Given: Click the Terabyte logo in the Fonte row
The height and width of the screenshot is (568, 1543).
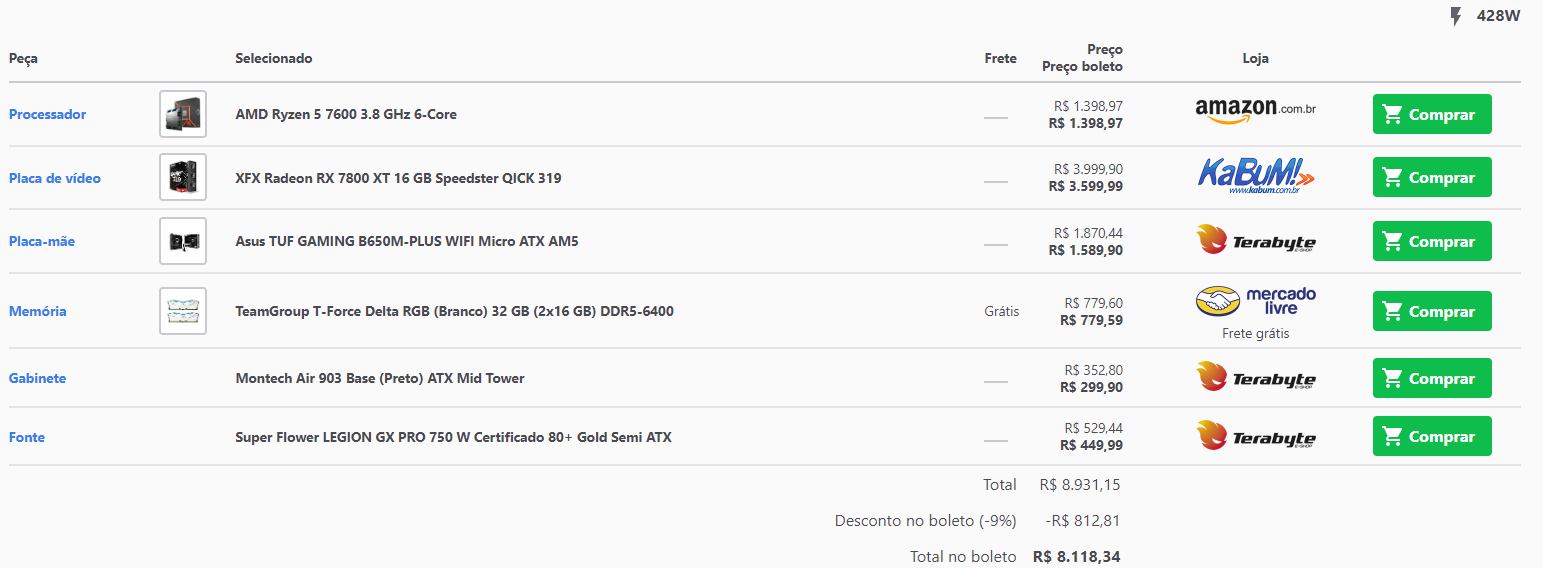Looking at the screenshot, I should (1255, 436).
